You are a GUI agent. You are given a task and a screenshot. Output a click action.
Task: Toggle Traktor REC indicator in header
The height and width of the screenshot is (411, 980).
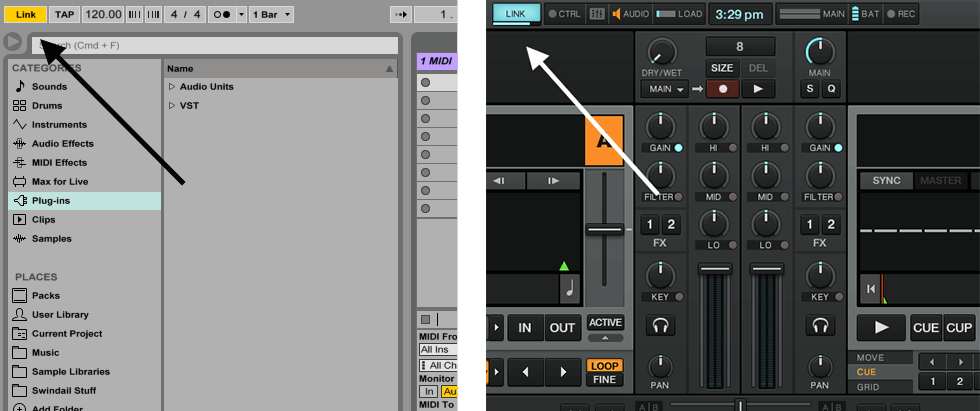click(x=901, y=14)
